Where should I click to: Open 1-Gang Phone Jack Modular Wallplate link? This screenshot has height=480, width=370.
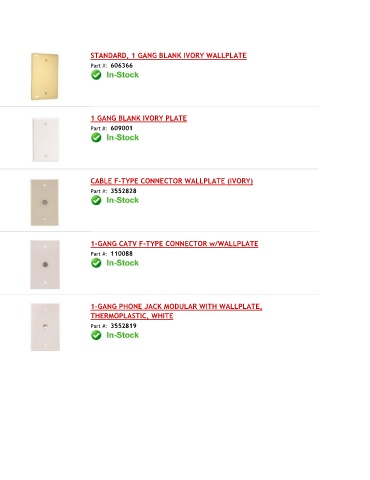[176, 311]
